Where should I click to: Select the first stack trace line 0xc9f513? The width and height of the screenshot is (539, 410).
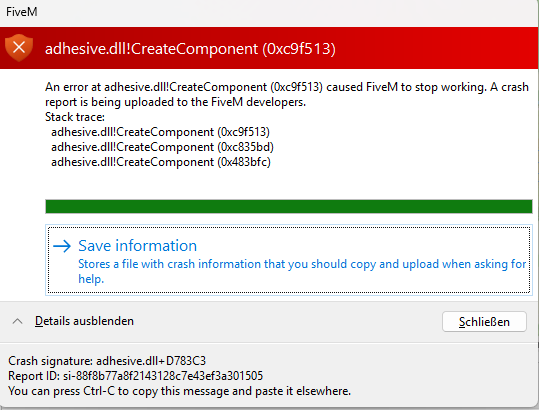point(161,132)
